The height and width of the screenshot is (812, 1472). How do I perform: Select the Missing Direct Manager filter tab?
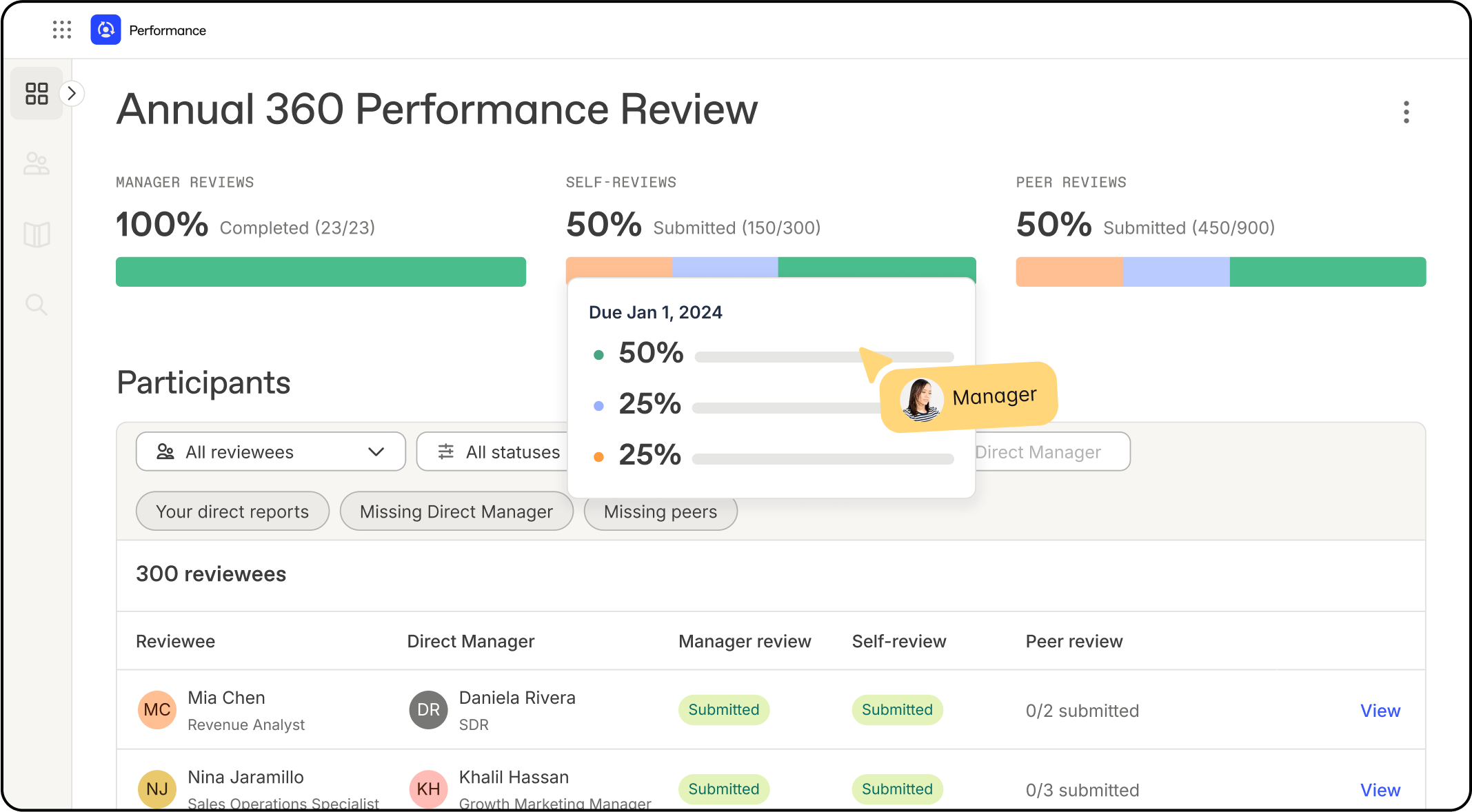point(456,512)
